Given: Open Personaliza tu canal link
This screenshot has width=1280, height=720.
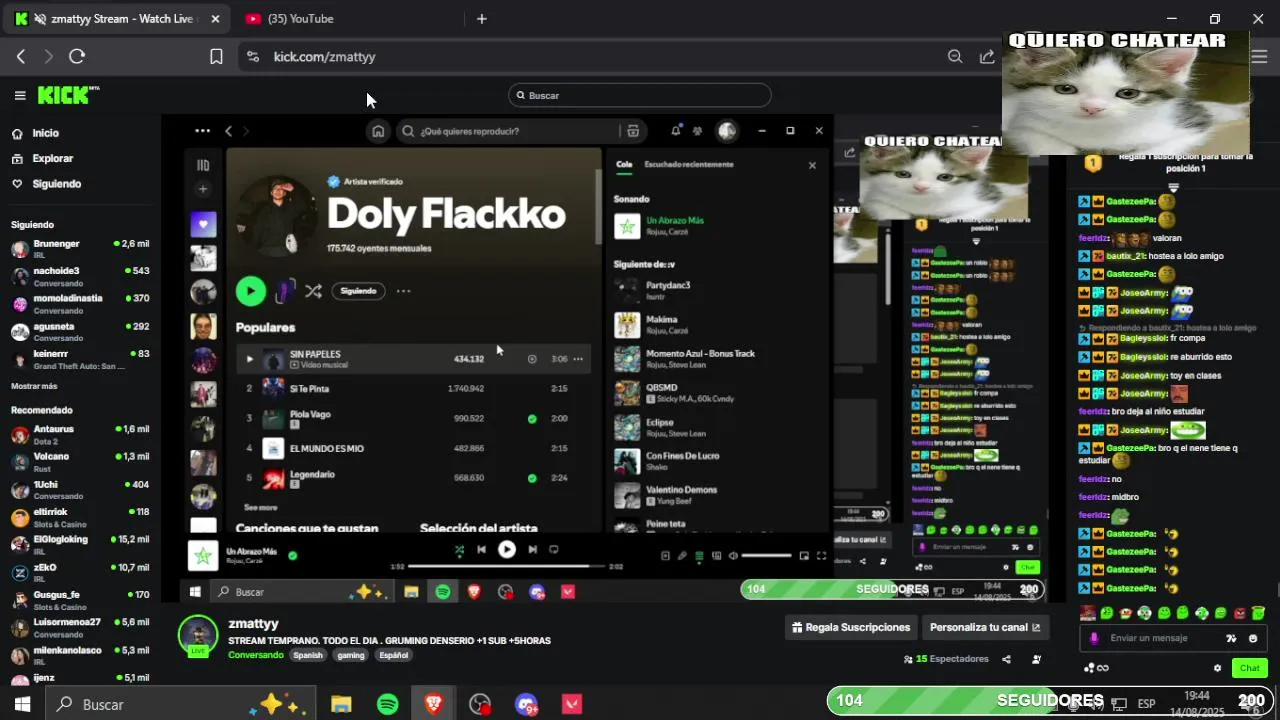Looking at the screenshot, I should (985, 627).
